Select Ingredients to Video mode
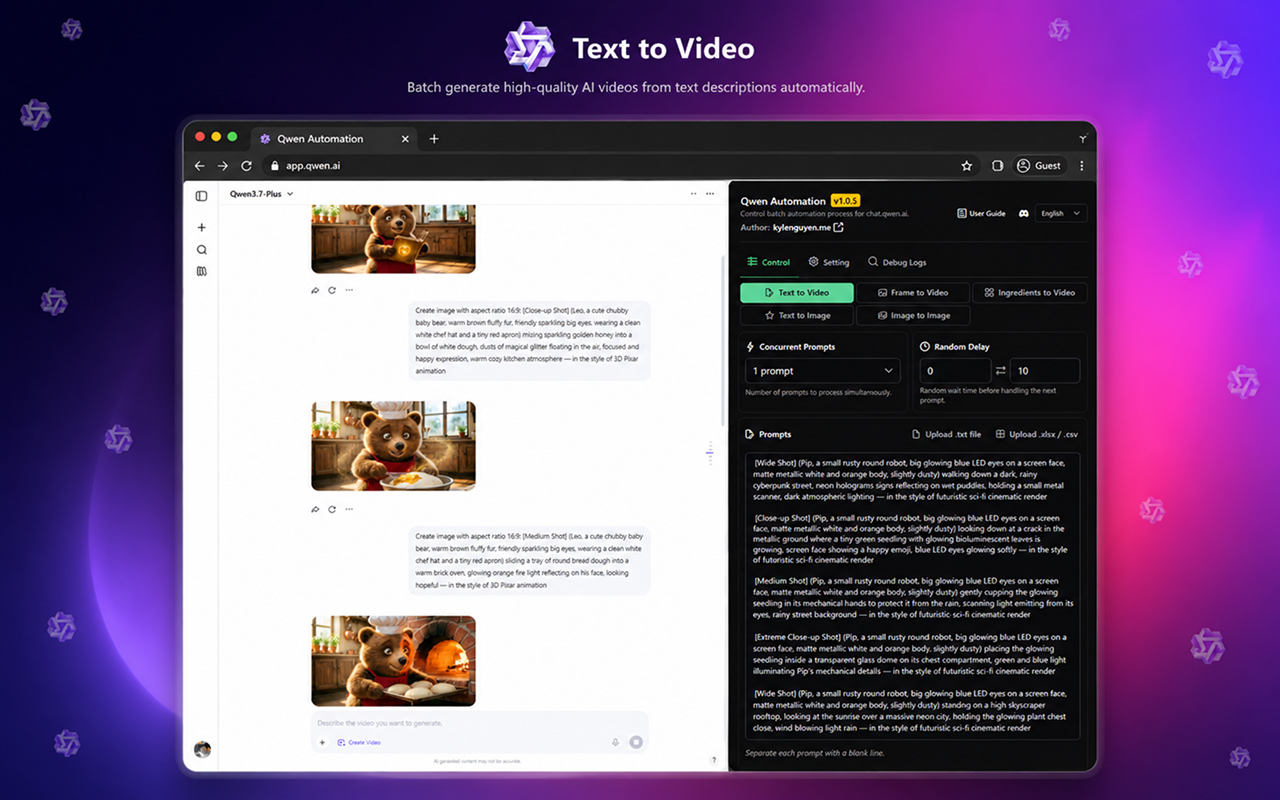Image resolution: width=1280 pixels, height=800 pixels. (x=1030, y=293)
